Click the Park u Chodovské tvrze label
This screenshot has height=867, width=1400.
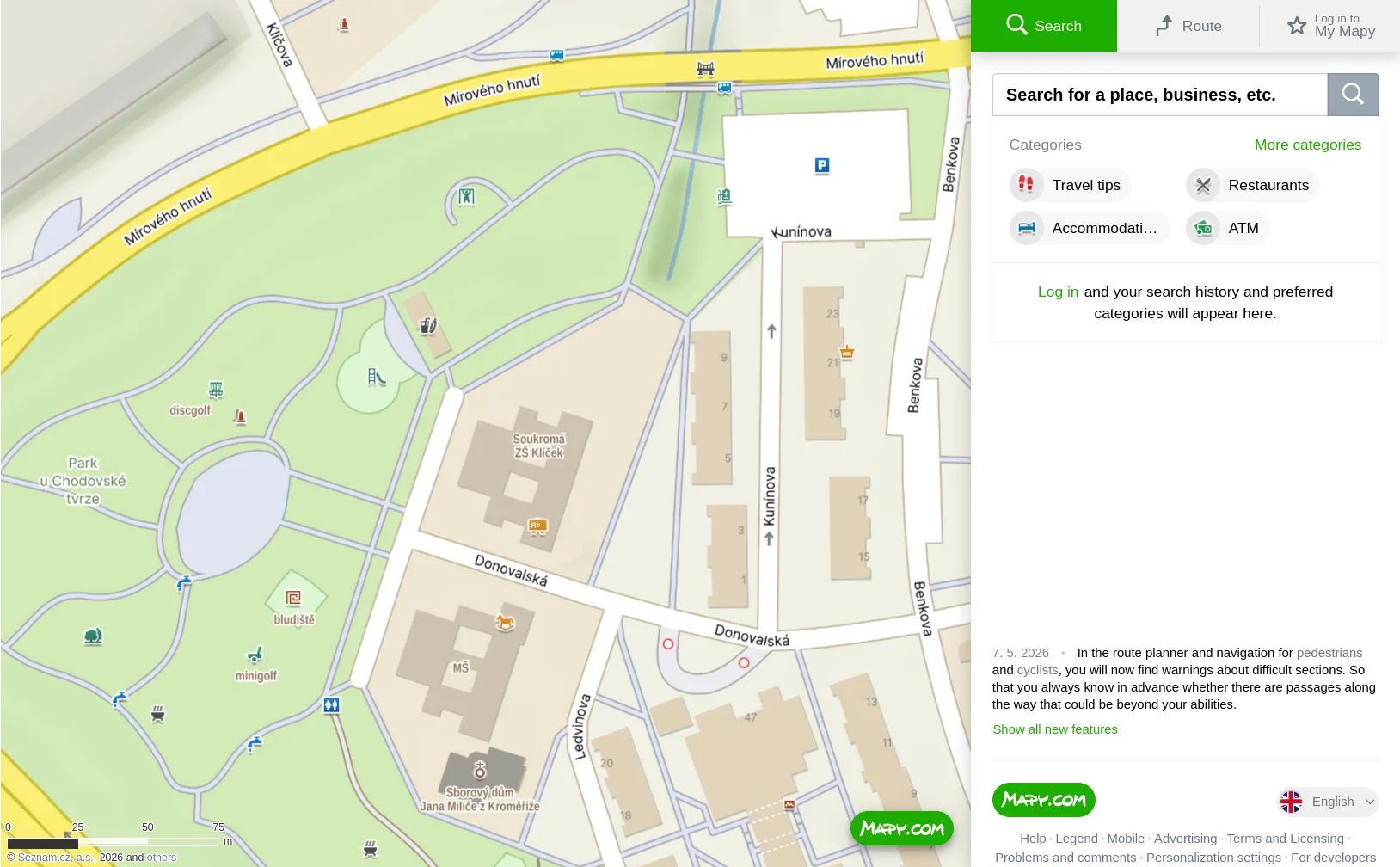point(83,481)
